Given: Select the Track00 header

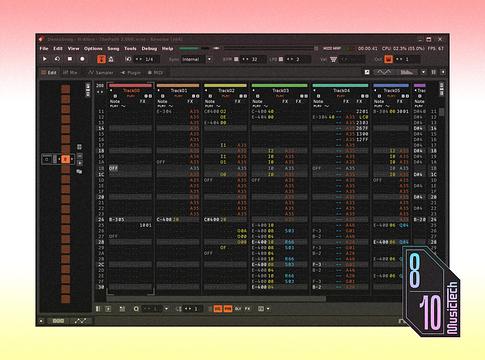Looking at the screenshot, I should pos(131,91).
